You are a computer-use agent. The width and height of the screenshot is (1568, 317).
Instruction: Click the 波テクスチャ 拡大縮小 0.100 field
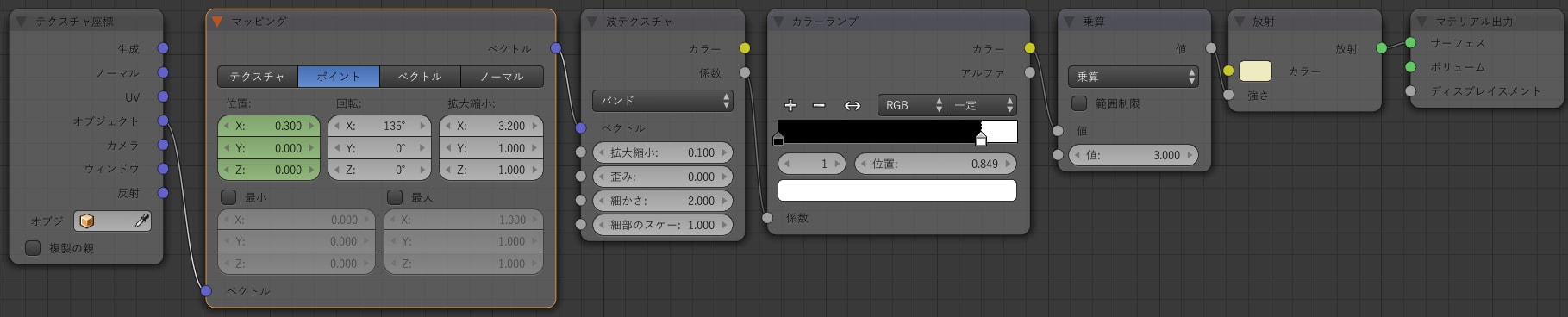click(x=663, y=152)
